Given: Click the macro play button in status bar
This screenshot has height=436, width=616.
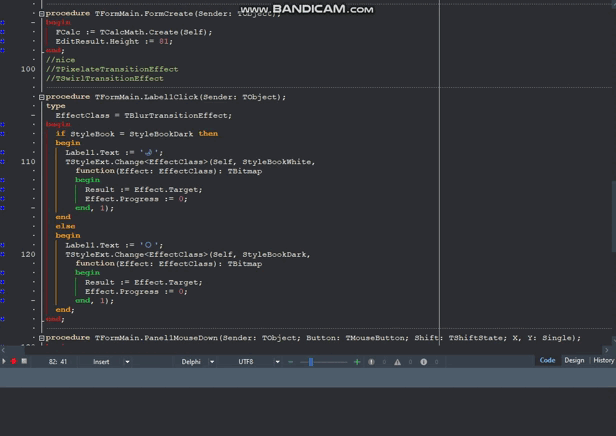Looking at the screenshot, I should pyautogui.click(x=4, y=361).
